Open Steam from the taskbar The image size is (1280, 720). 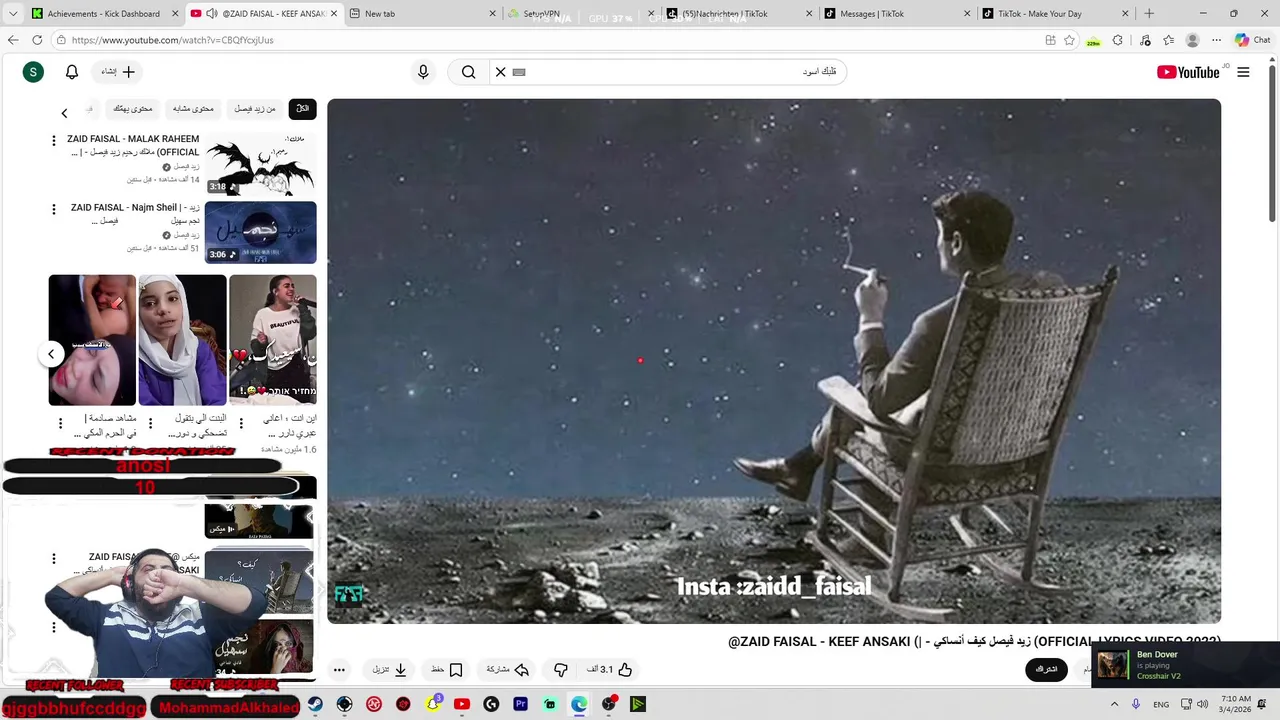click(316, 704)
